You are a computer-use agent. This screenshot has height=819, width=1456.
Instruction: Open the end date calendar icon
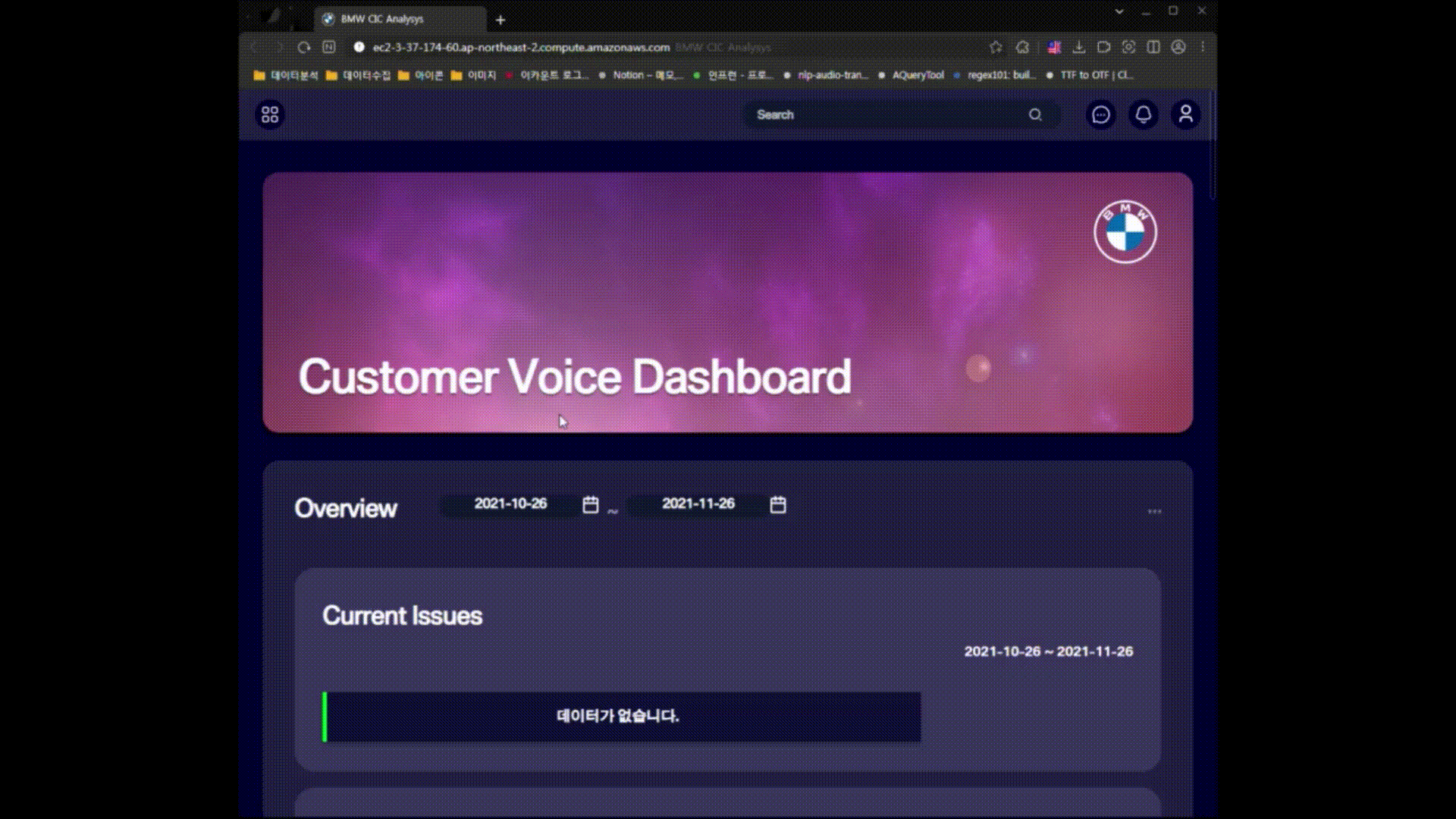pos(778,504)
